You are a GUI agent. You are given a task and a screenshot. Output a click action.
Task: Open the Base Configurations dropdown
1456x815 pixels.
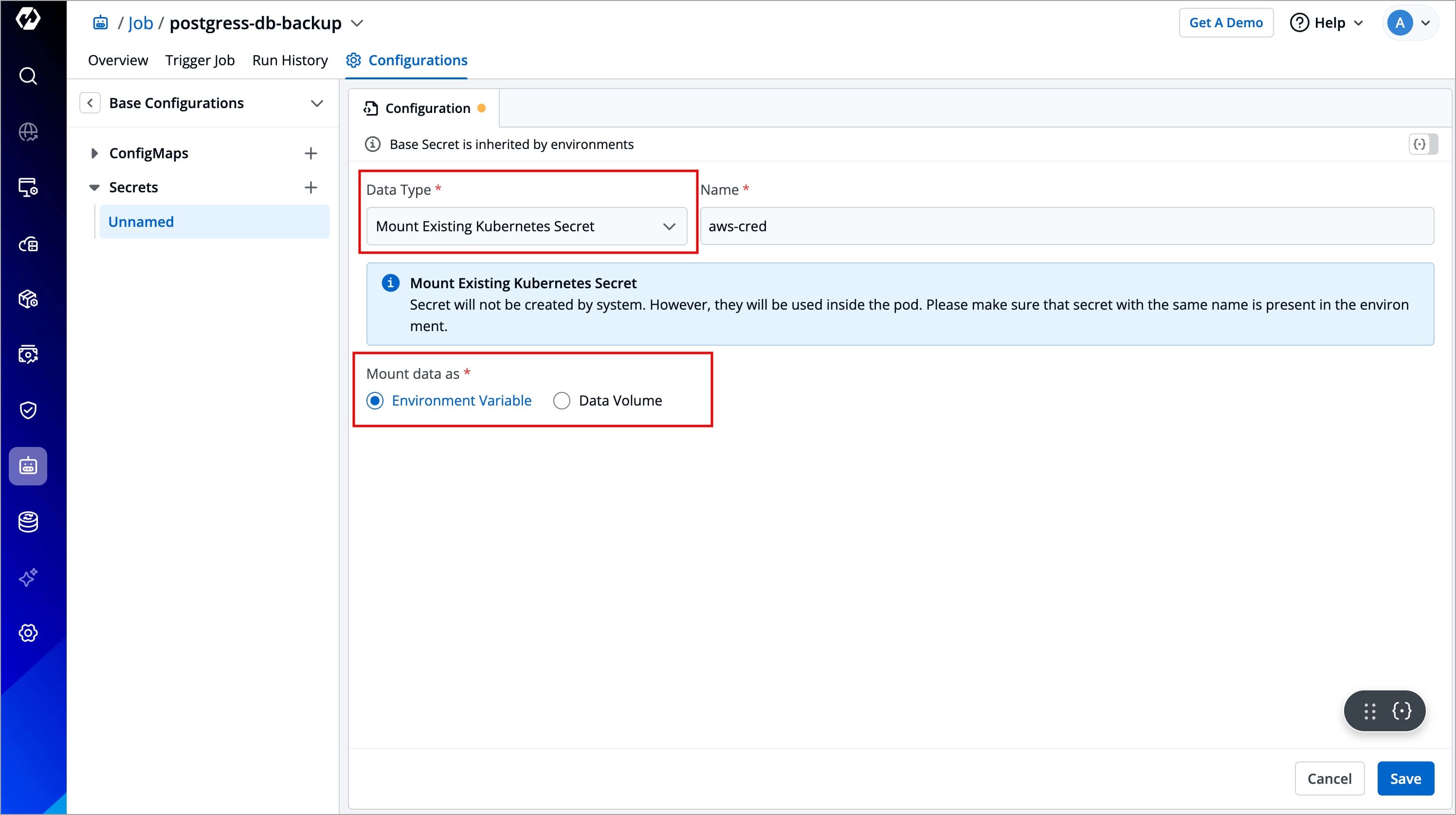point(316,103)
